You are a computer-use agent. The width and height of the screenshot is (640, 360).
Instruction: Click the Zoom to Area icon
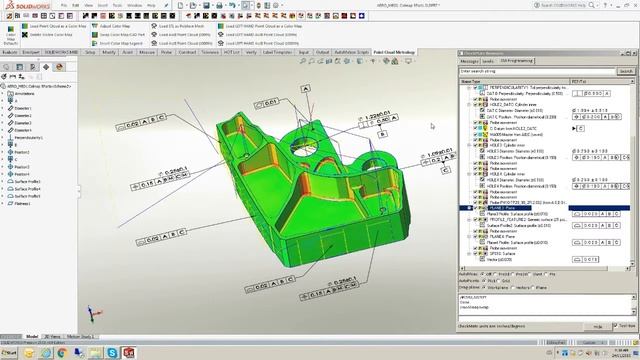click(x=311, y=61)
